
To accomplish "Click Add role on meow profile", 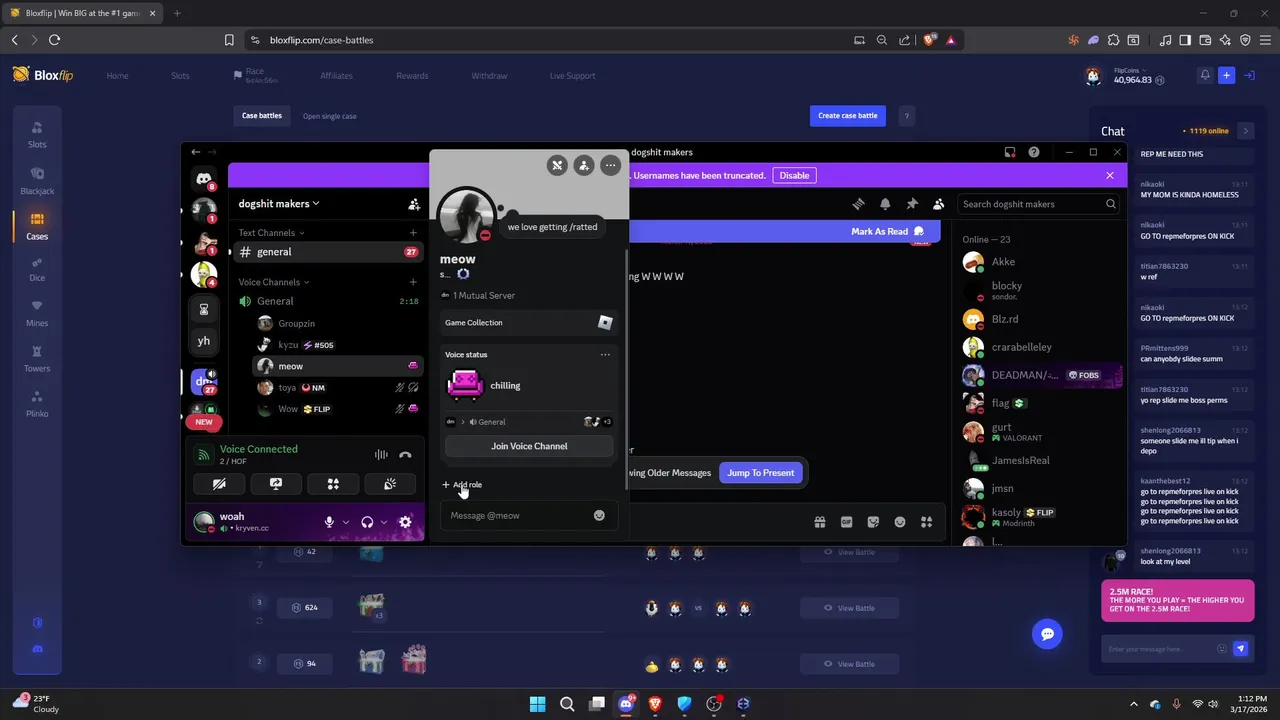I will coord(462,485).
